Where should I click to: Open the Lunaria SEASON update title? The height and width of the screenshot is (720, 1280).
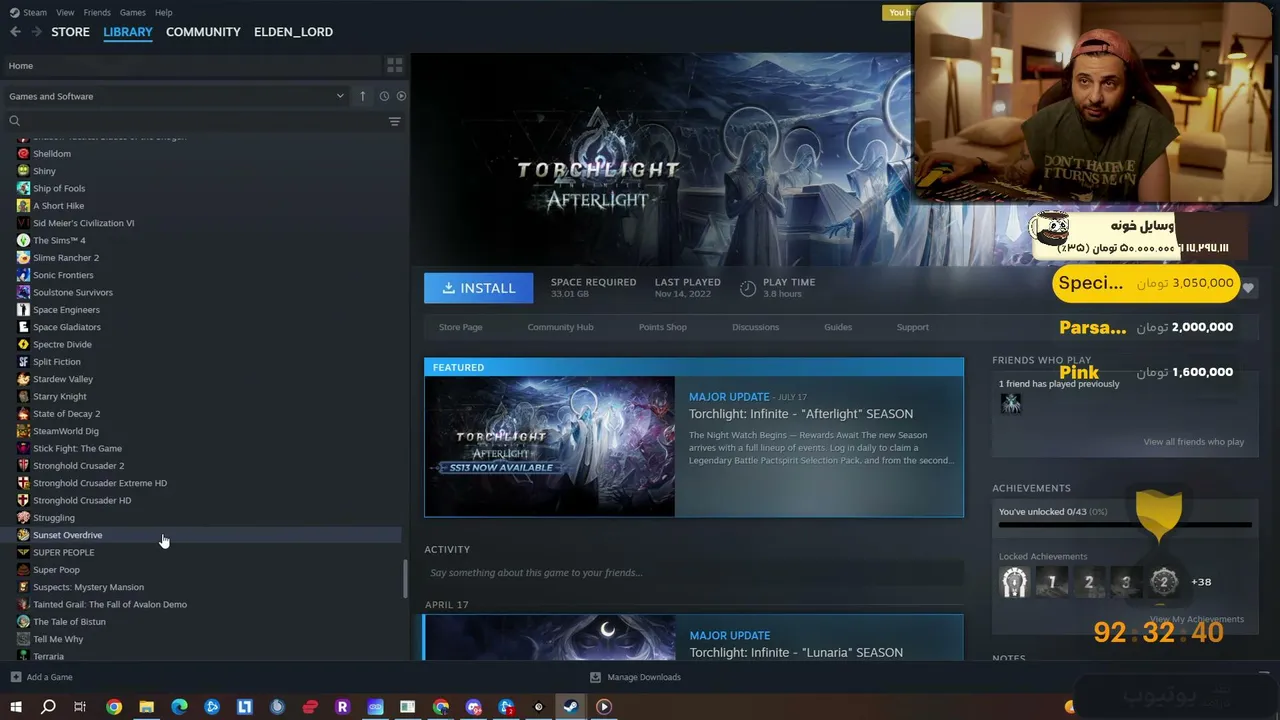coord(796,653)
